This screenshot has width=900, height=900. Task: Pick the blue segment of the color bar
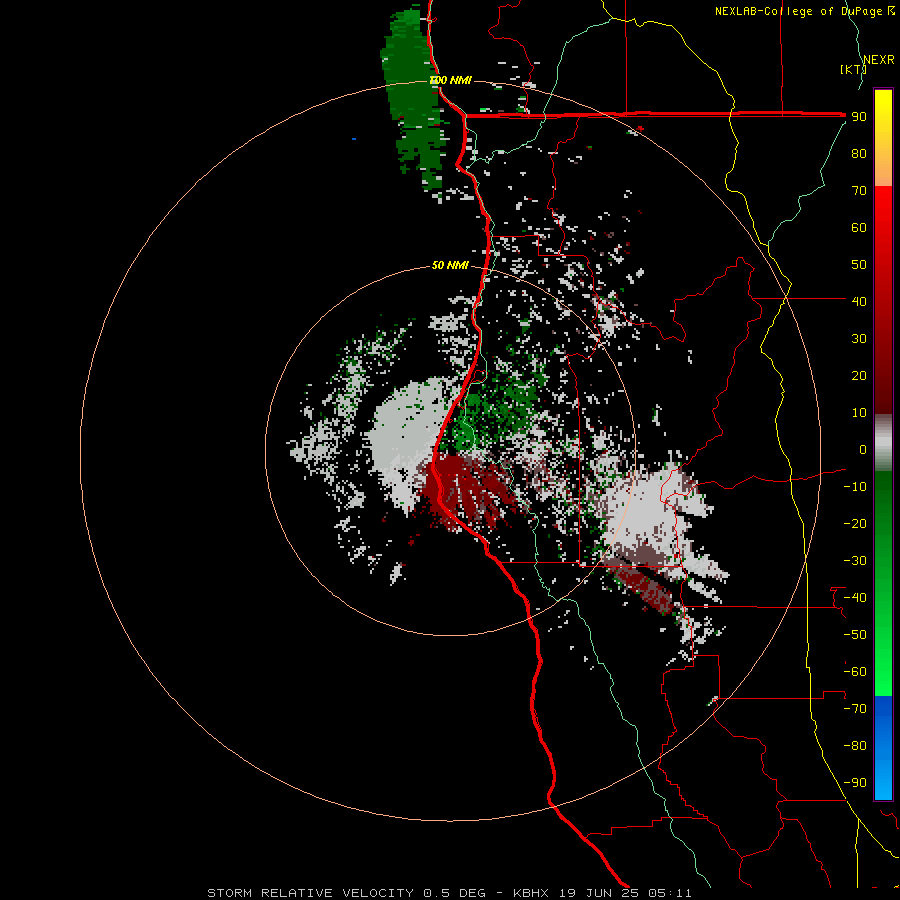(x=883, y=747)
